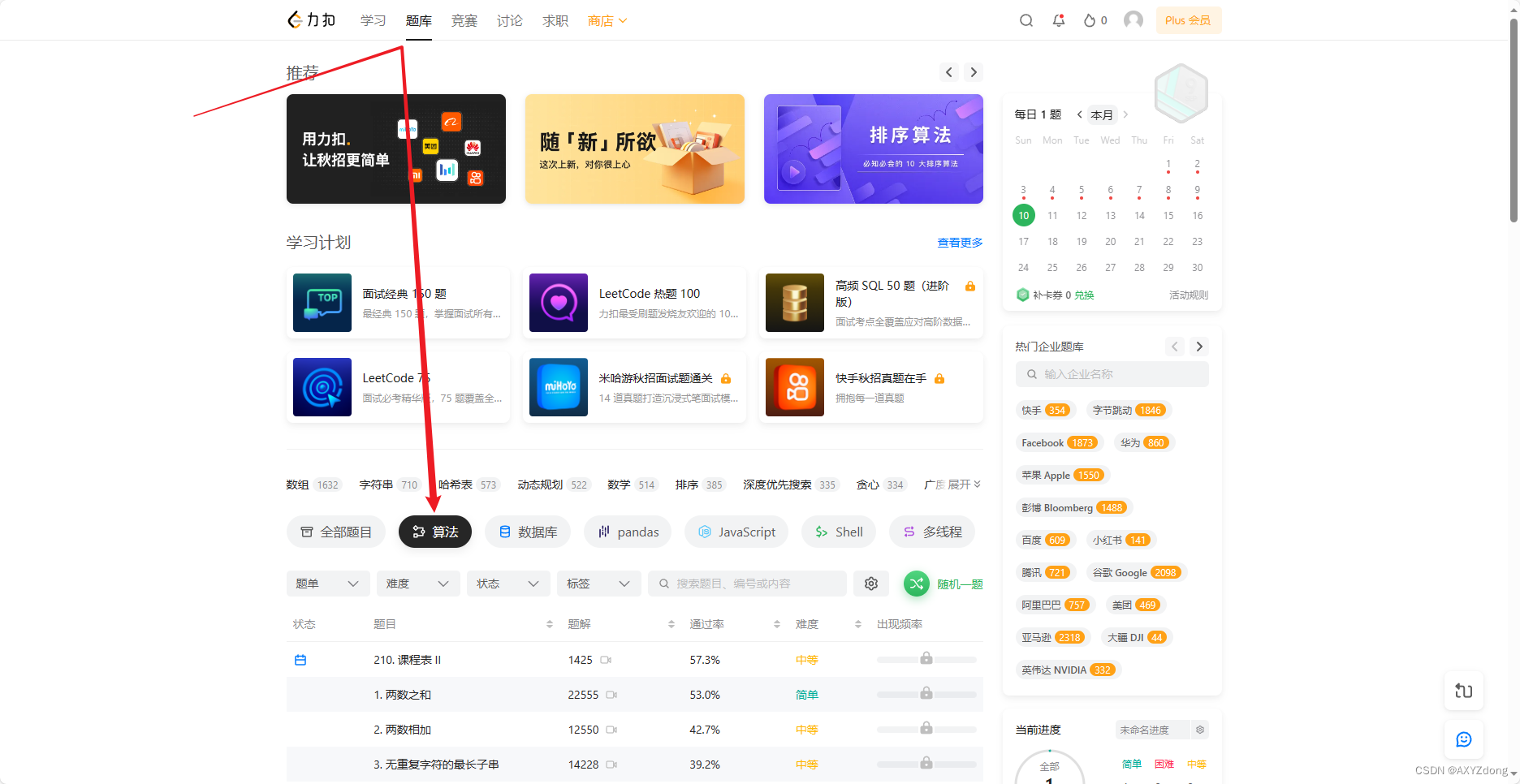Open the problem list settings gear
The image size is (1520, 784).
coord(871,584)
